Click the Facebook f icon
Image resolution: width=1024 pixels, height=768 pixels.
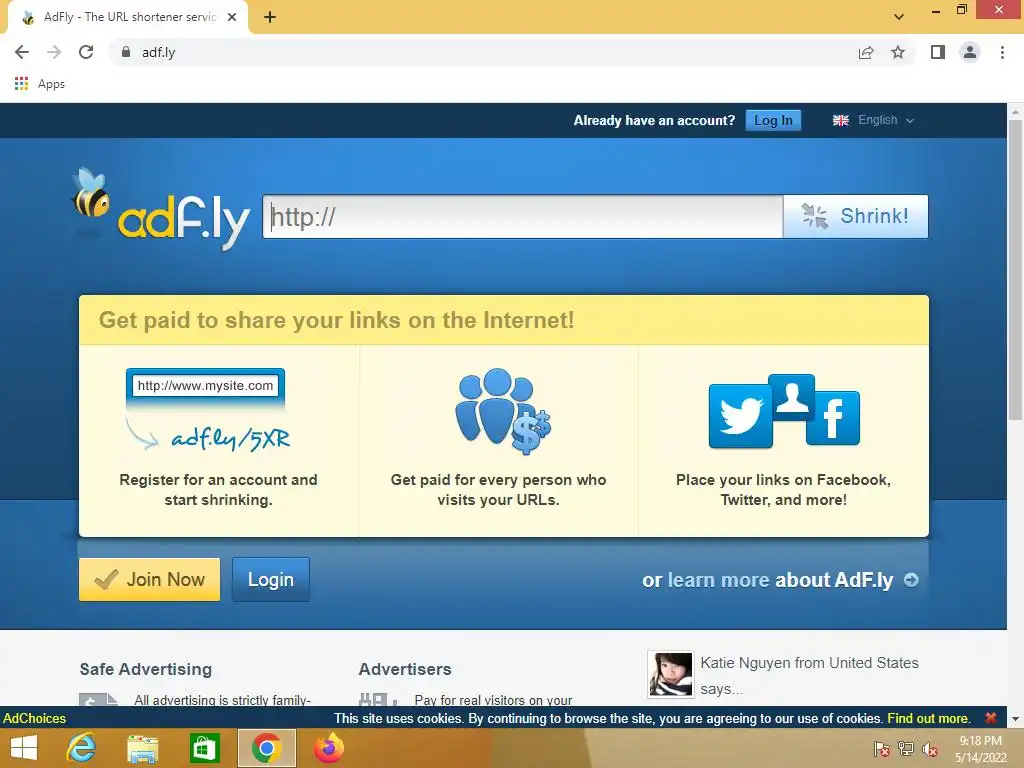point(833,418)
